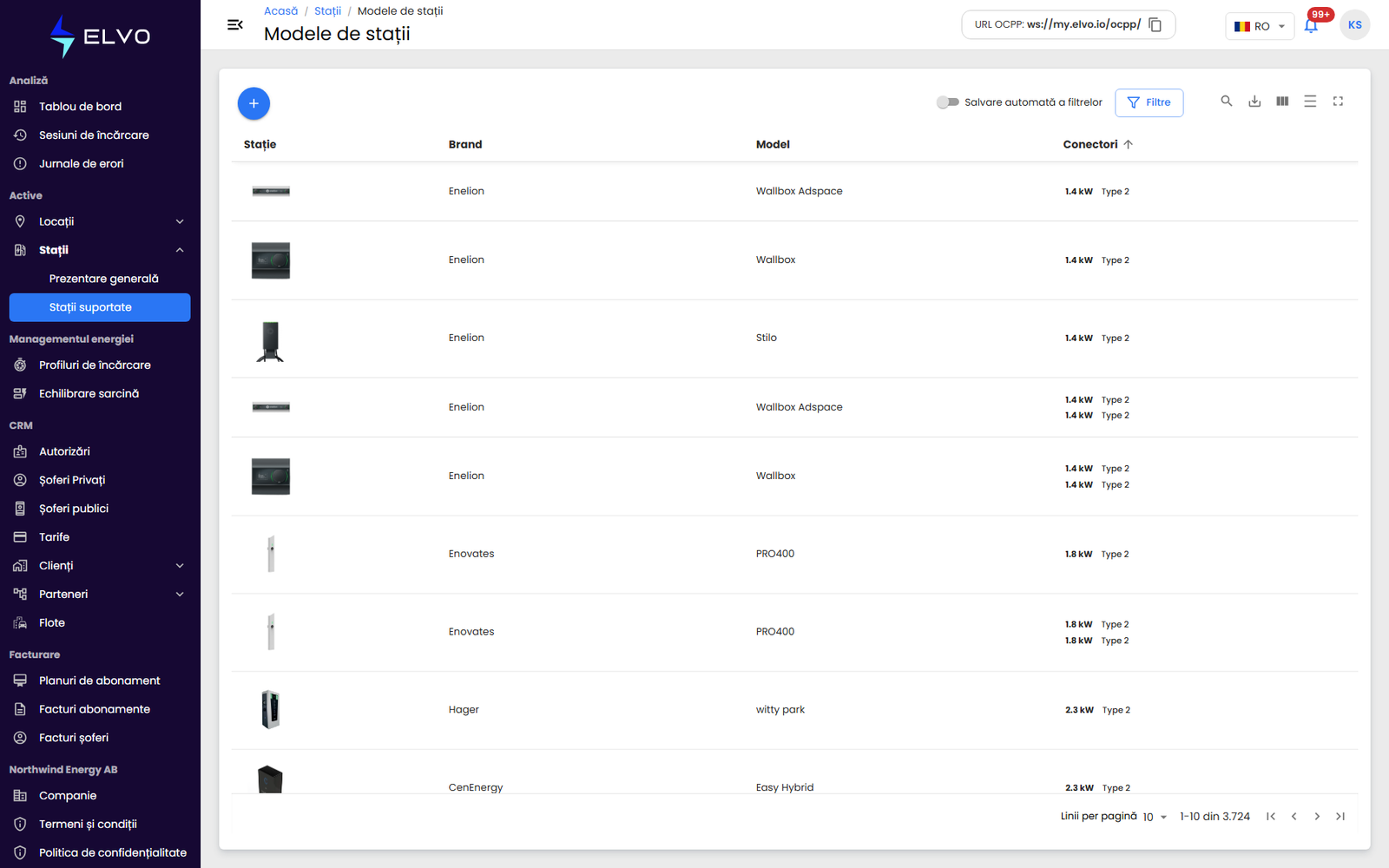Go to the next page
Screen dimensions: 1389x868
coord(1317,816)
